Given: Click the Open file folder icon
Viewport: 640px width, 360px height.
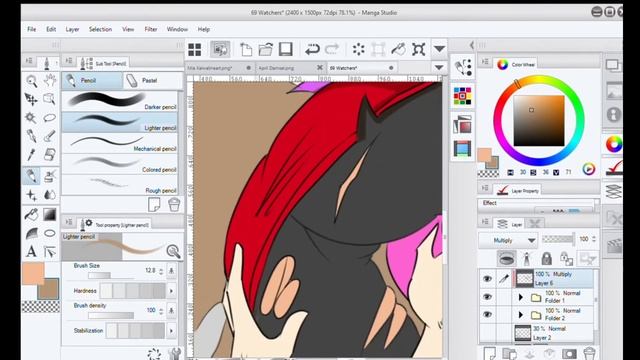Looking at the screenshot, I should click(x=265, y=49).
